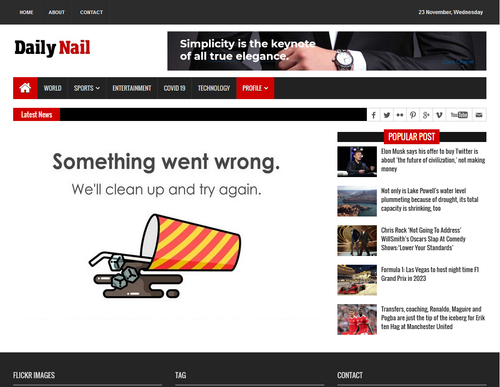This screenshot has width=500, height=387.
Task: Click the Latest News label
Action: 37,115
